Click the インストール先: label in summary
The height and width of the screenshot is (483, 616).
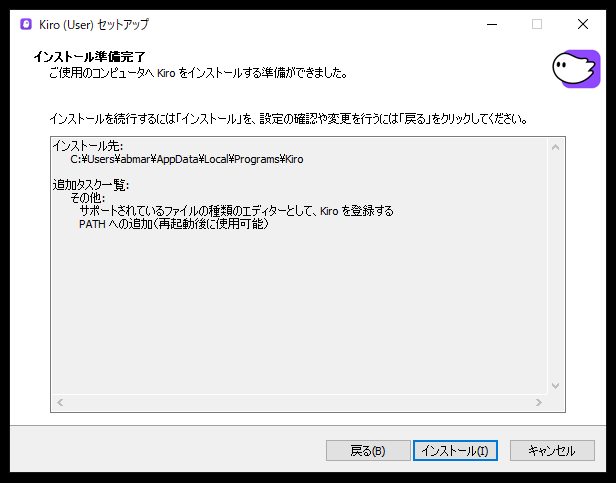(x=87, y=146)
